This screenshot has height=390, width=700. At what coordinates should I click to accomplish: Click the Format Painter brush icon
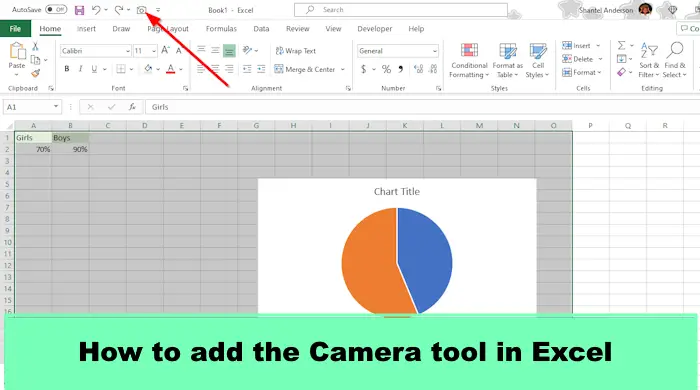click(35, 73)
